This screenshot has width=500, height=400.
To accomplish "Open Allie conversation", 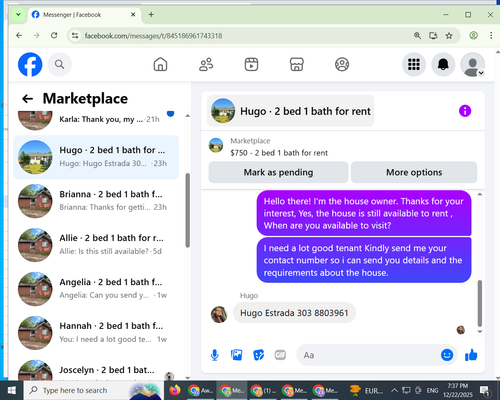I will [96, 245].
